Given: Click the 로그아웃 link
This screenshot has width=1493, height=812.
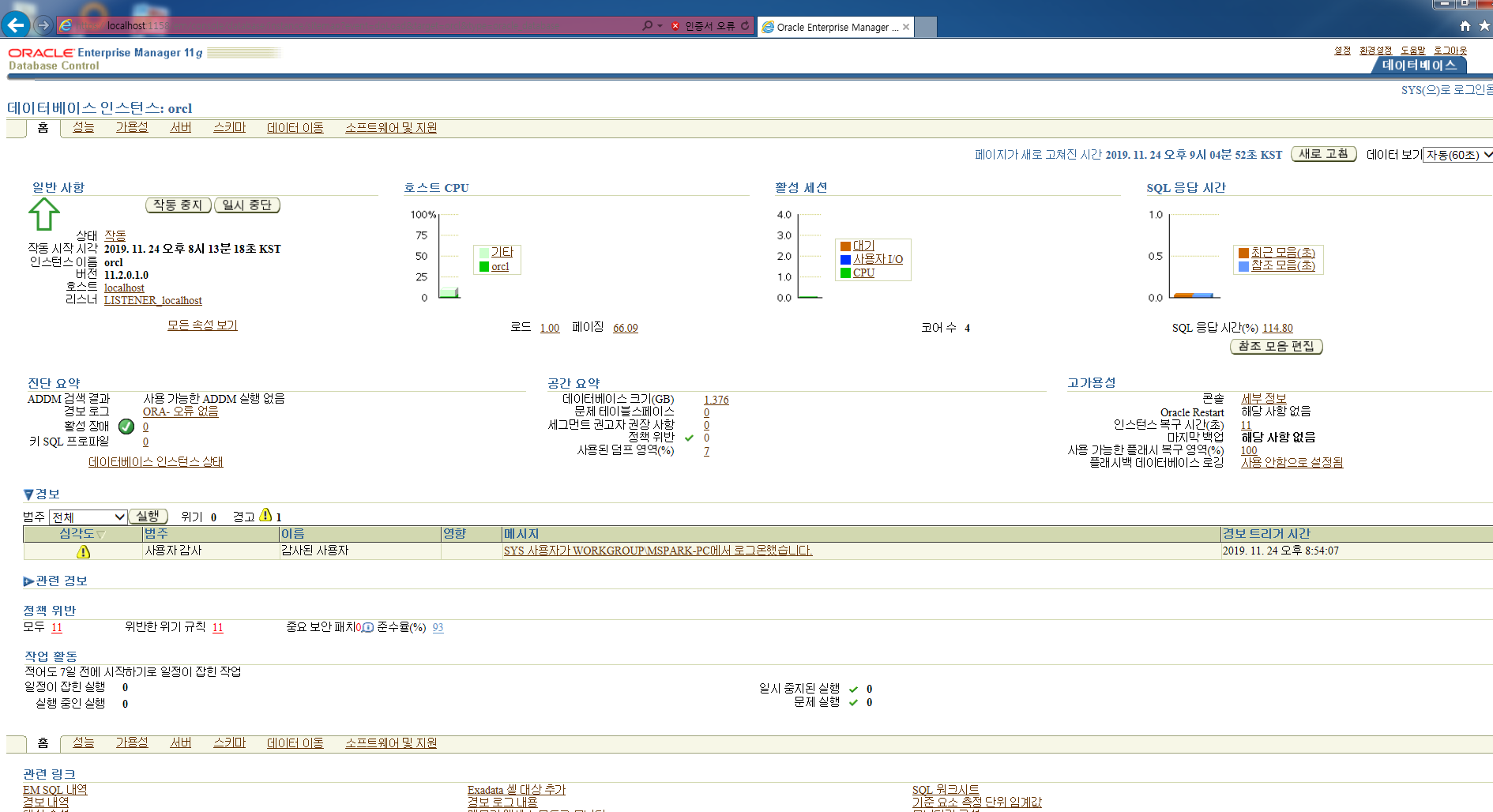Looking at the screenshot, I should tap(1450, 51).
